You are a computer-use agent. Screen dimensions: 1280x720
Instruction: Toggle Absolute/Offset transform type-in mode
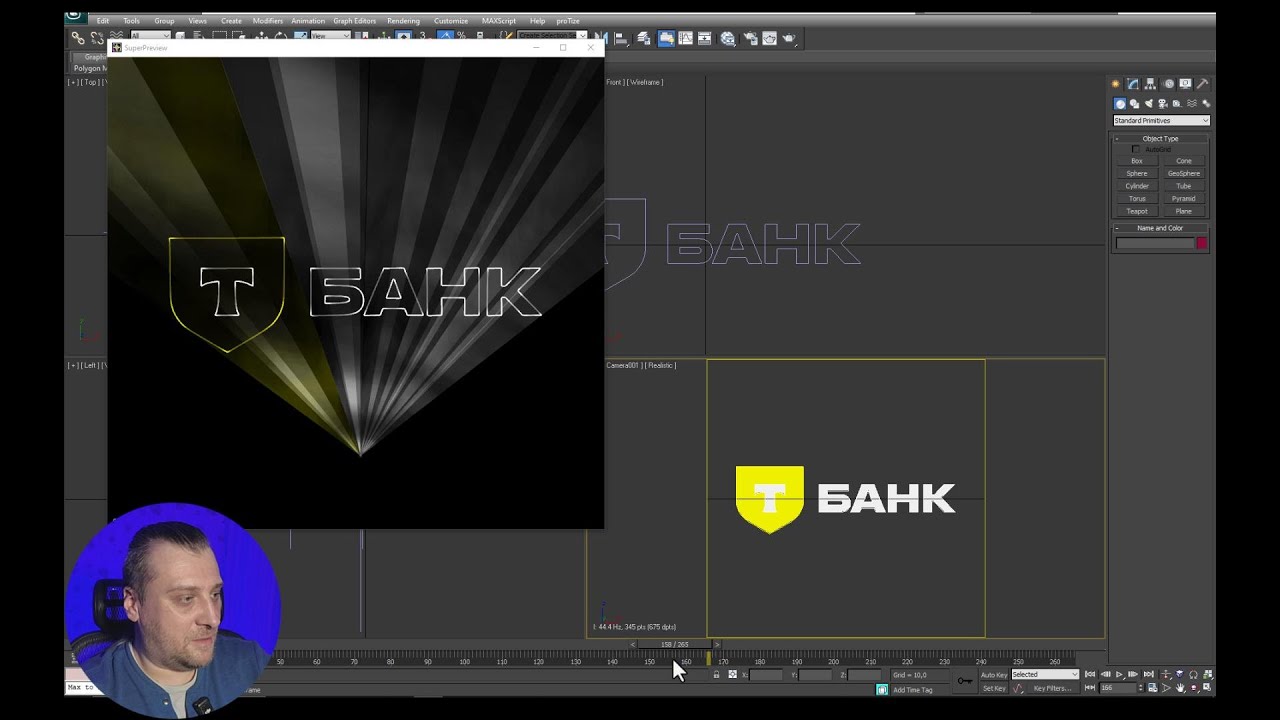point(732,675)
